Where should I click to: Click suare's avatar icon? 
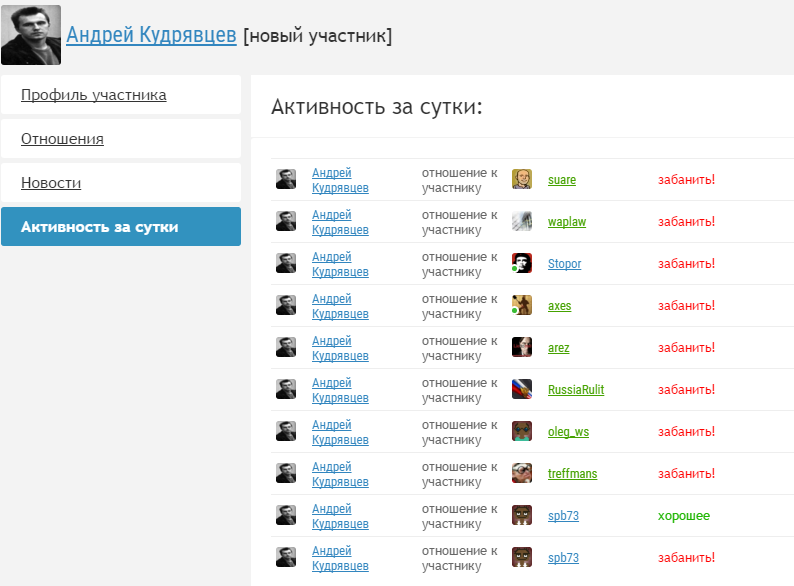click(521, 180)
